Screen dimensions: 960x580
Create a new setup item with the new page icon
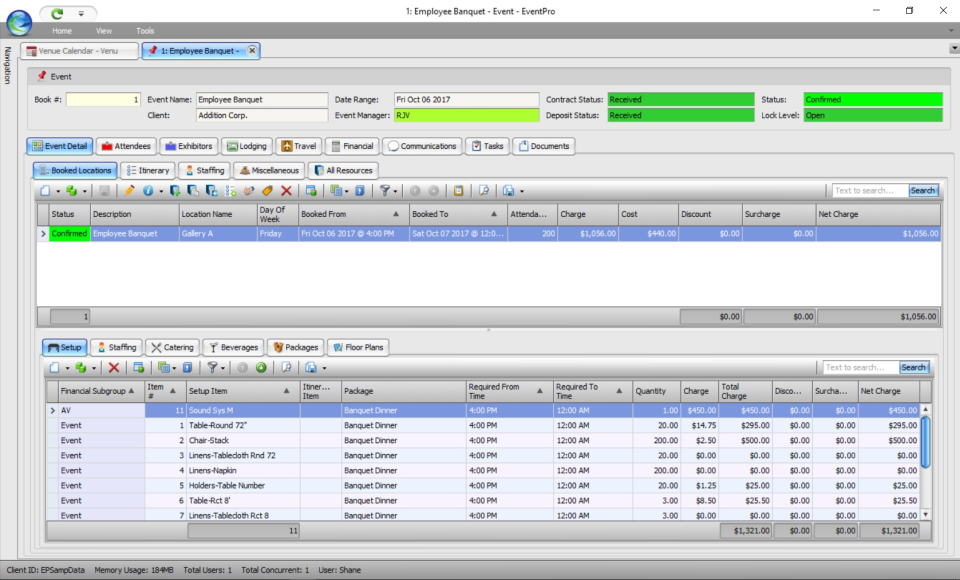(54, 365)
